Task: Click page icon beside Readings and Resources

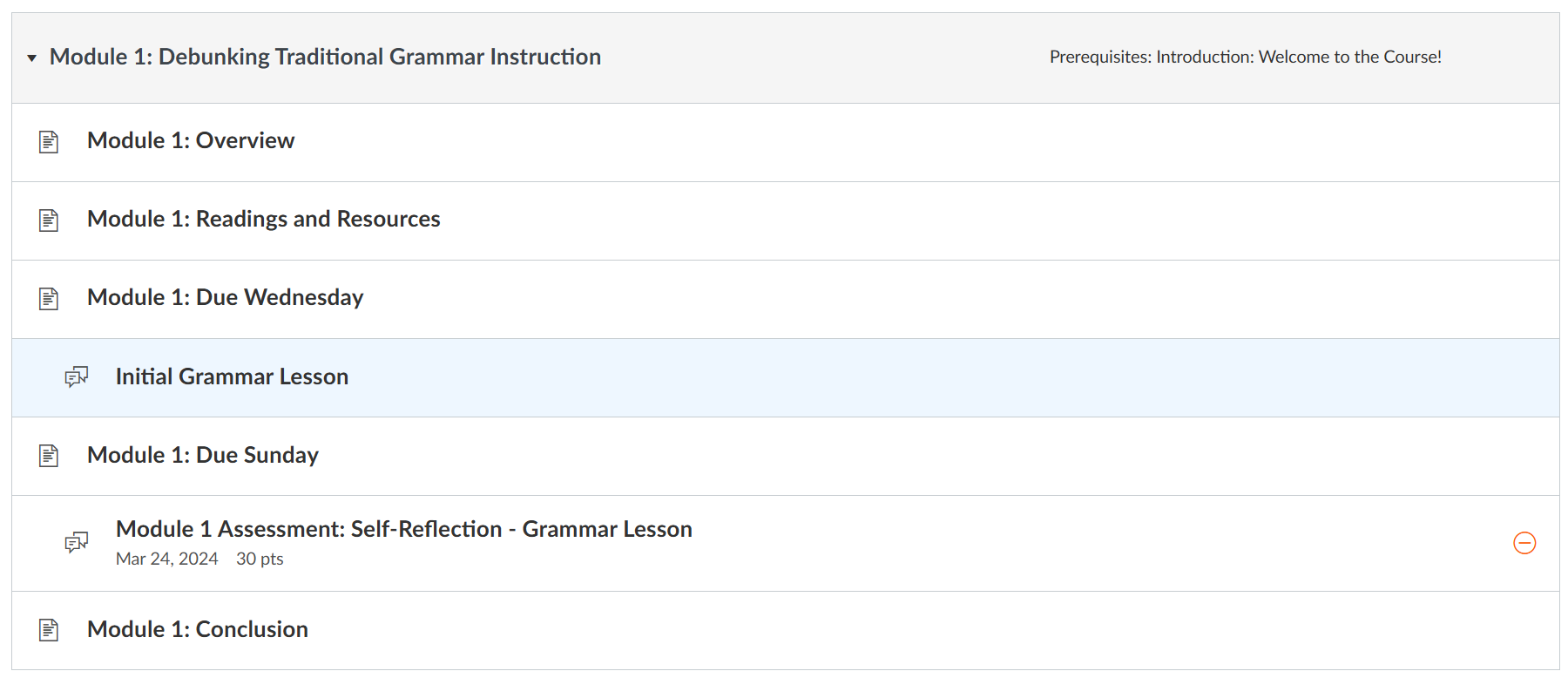Action: 49,220
